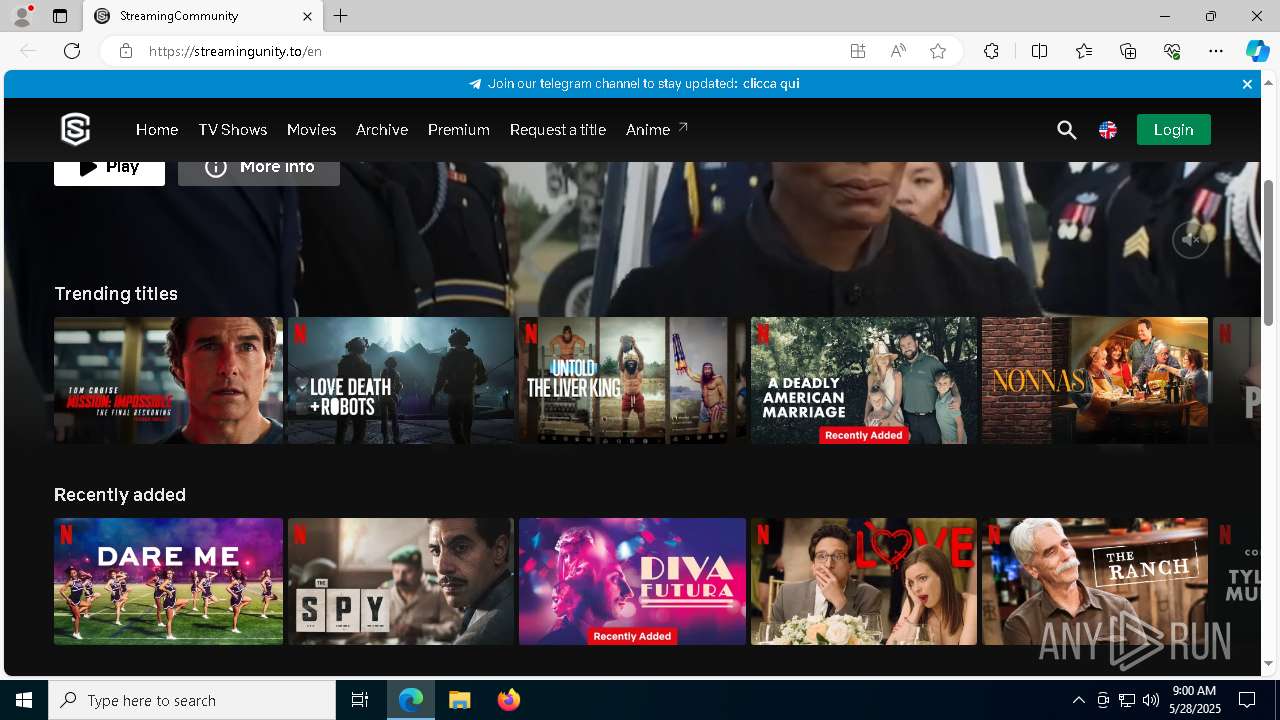Image resolution: width=1280 pixels, height=720 pixels.
Task: Open the Premium page
Action: click(x=459, y=130)
